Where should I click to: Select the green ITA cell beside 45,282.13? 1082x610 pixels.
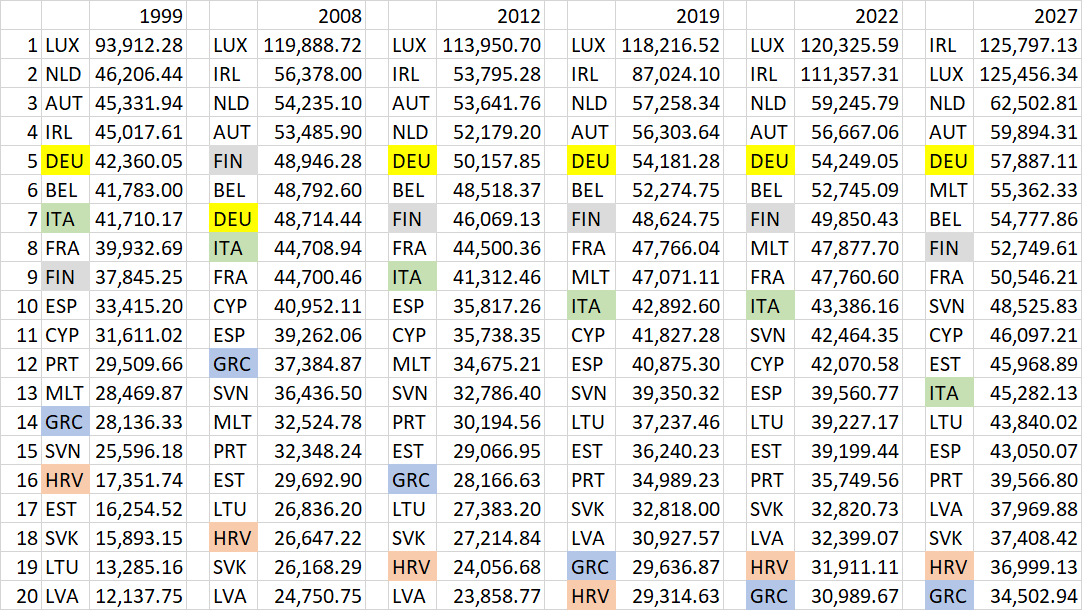(x=950, y=393)
